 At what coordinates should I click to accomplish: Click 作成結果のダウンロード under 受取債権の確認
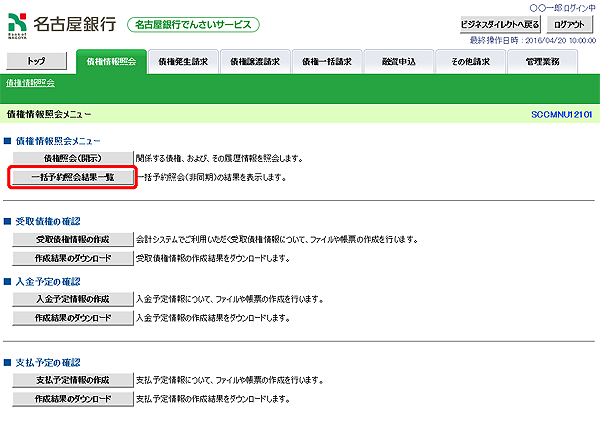73,258
